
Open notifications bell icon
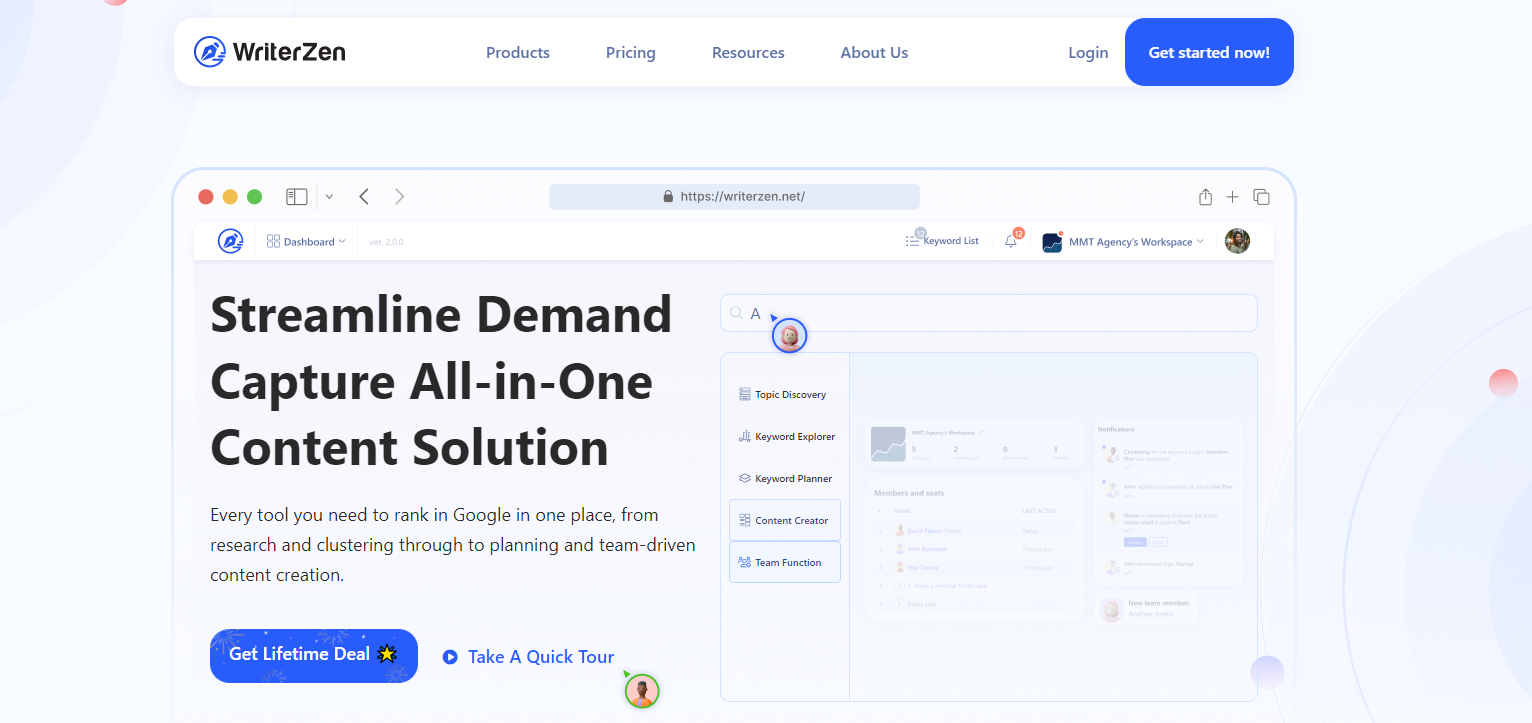pyautogui.click(x=1012, y=240)
